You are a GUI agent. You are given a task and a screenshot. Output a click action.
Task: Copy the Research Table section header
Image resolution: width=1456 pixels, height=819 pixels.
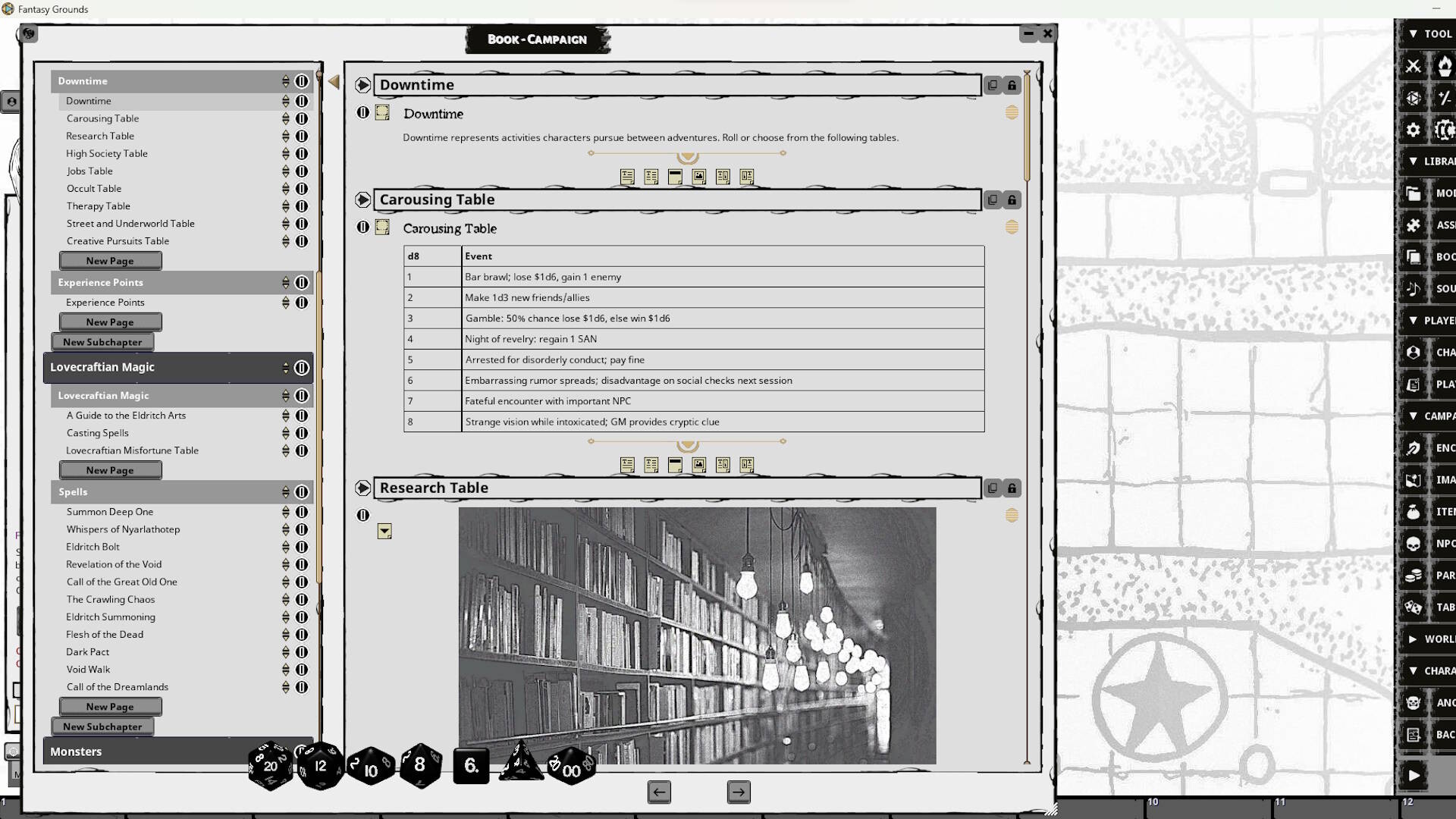pos(993,488)
